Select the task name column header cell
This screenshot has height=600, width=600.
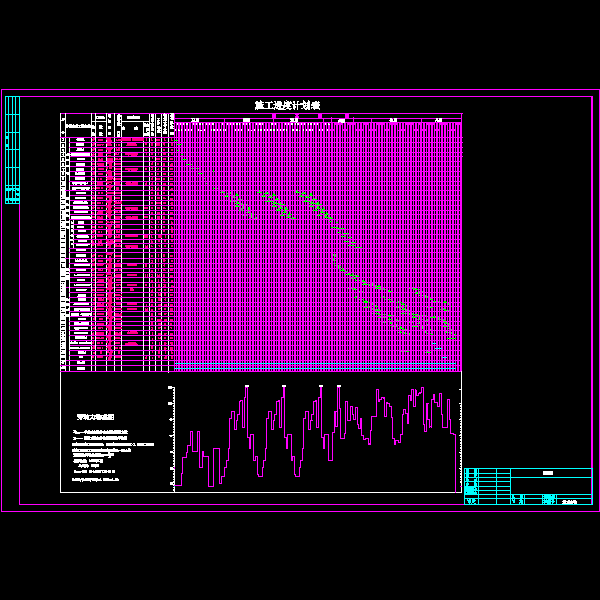point(80,125)
